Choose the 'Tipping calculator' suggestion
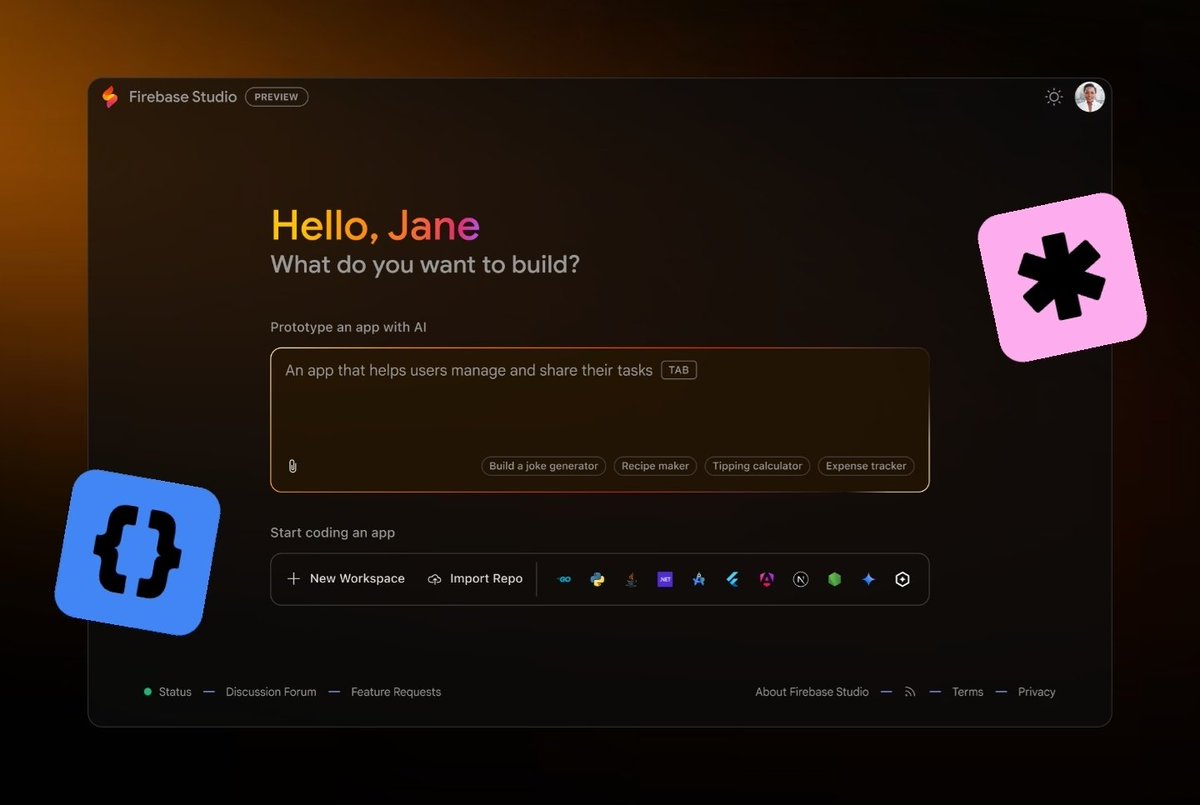The width and height of the screenshot is (1200, 805). (757, 466)
